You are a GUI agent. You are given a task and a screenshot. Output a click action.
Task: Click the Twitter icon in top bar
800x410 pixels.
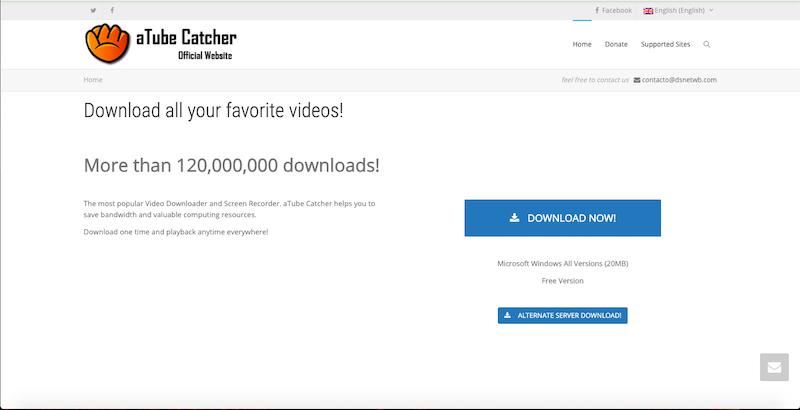click(93, 10)
